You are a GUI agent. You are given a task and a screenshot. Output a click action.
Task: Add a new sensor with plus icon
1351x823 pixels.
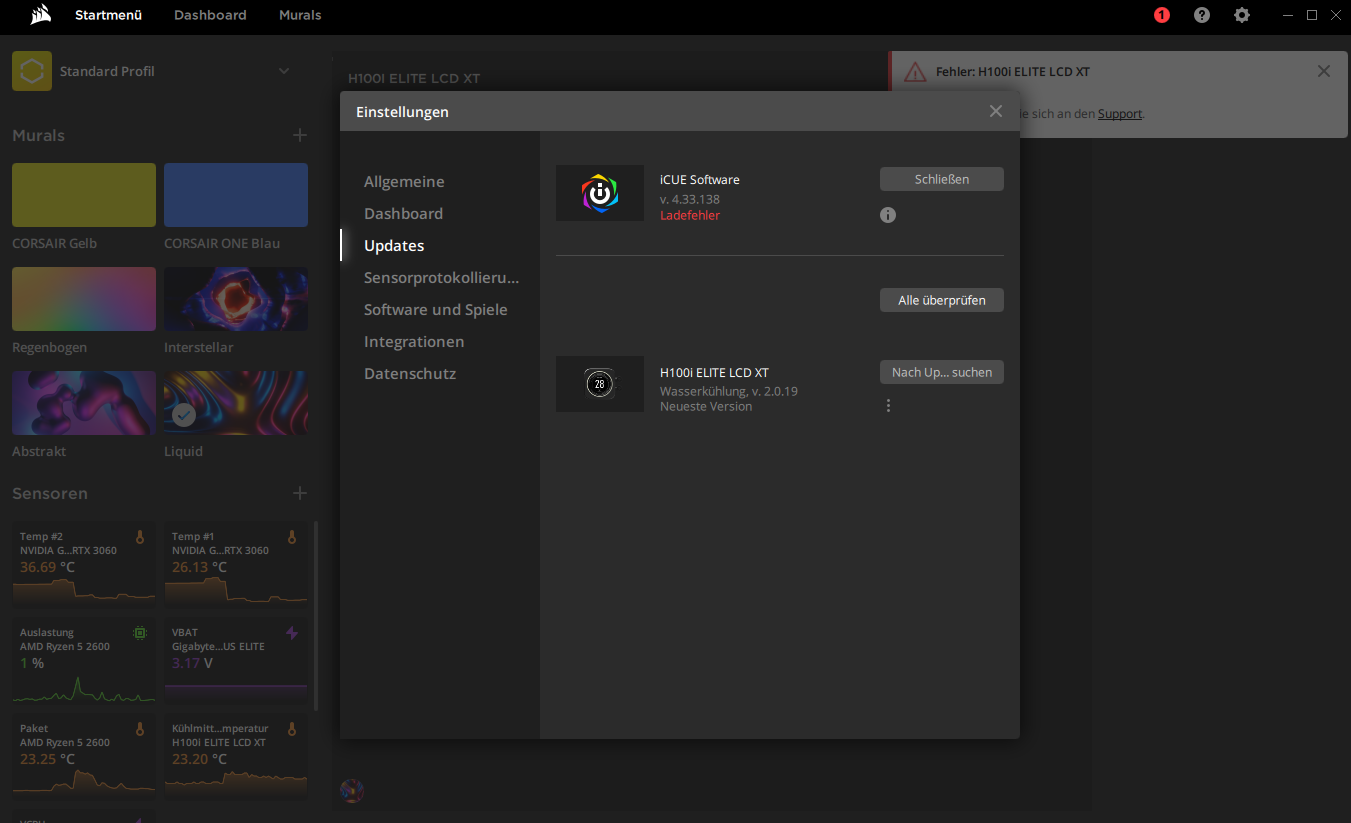coord(299,493)
